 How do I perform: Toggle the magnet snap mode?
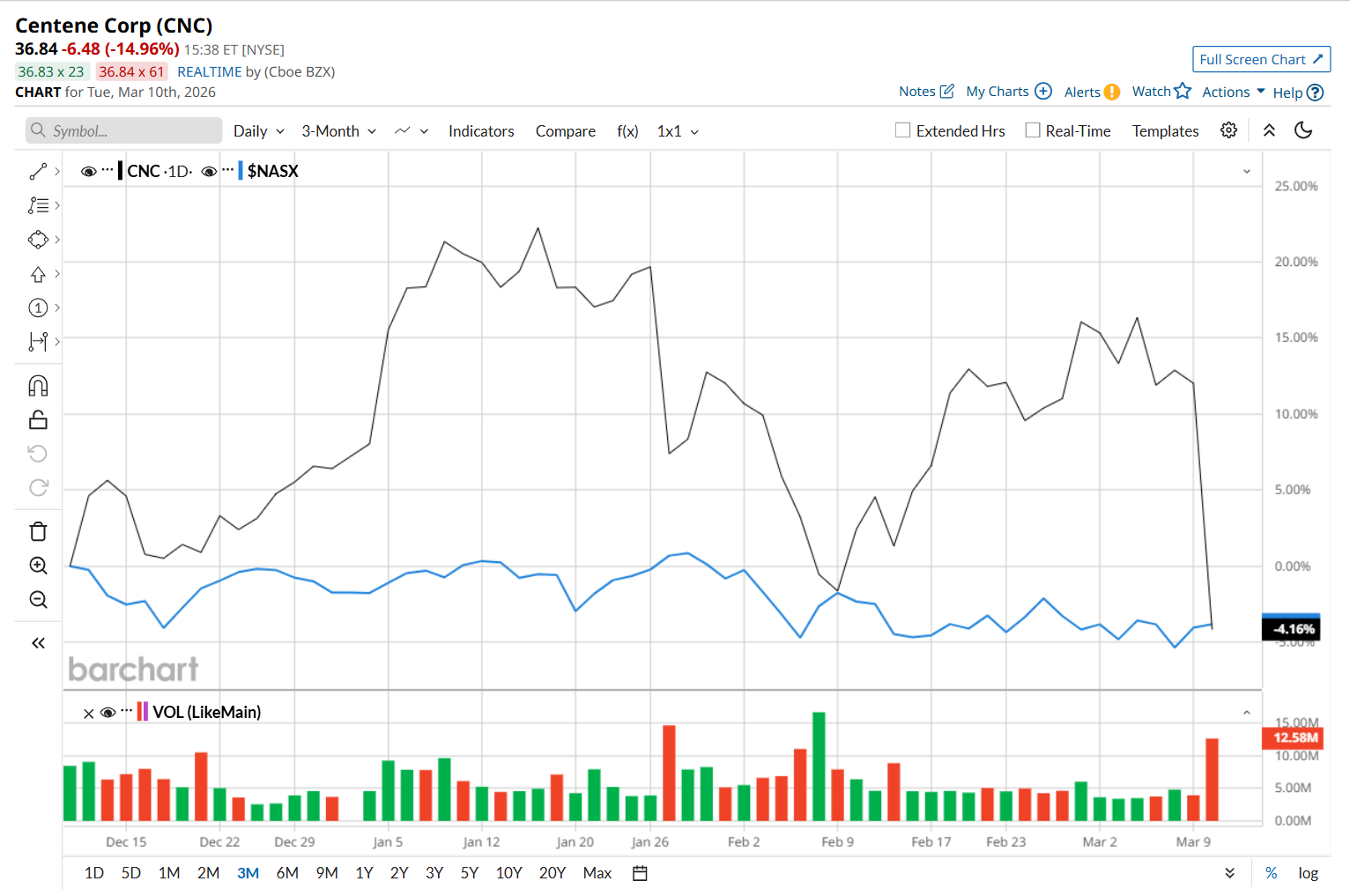(38, 386)
